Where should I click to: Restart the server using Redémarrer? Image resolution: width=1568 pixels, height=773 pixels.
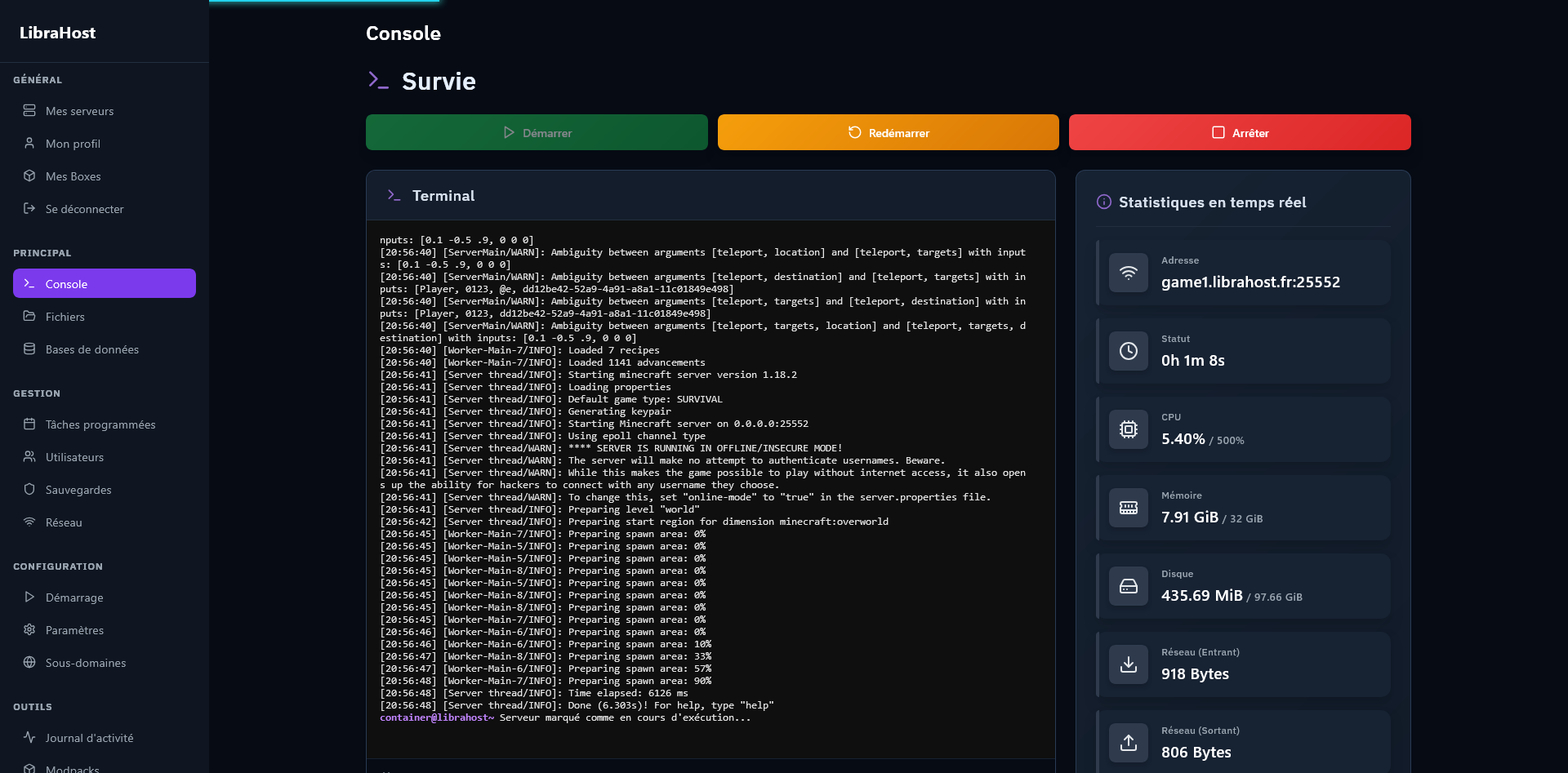pos(888,132)
